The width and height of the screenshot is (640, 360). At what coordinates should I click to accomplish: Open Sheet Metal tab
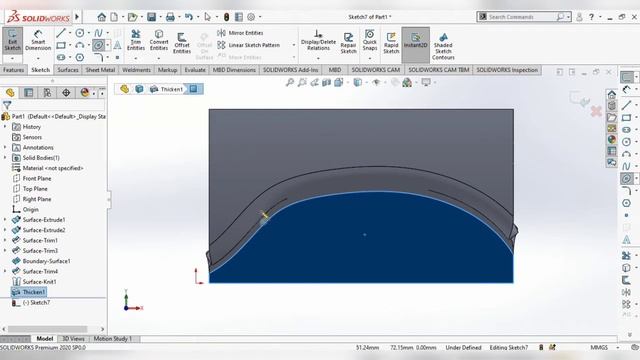[x=100, y=70]
